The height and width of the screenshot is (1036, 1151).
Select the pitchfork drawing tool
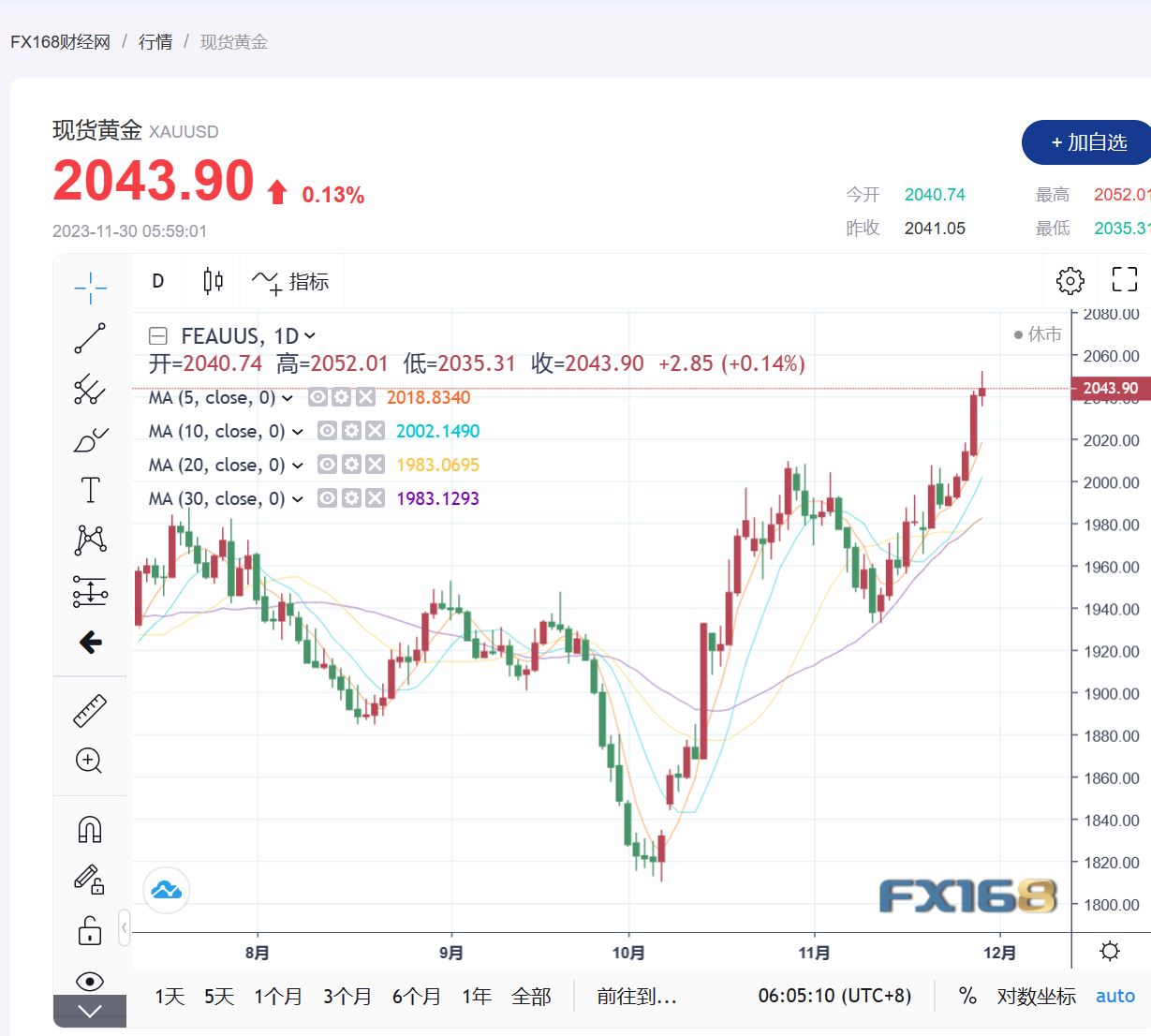(x=90, y=389)
